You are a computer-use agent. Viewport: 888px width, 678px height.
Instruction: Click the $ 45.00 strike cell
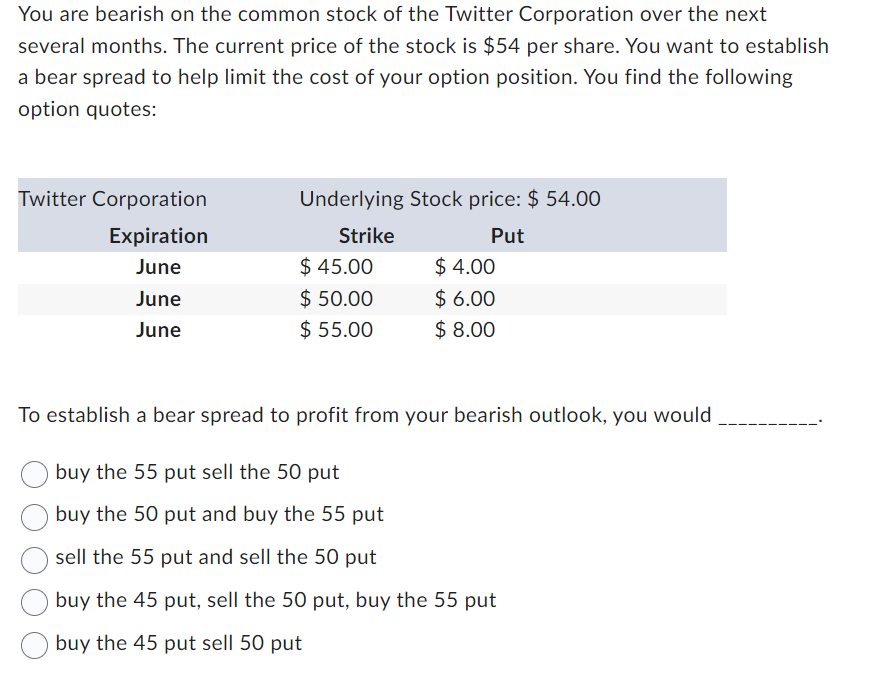[336, 267]
